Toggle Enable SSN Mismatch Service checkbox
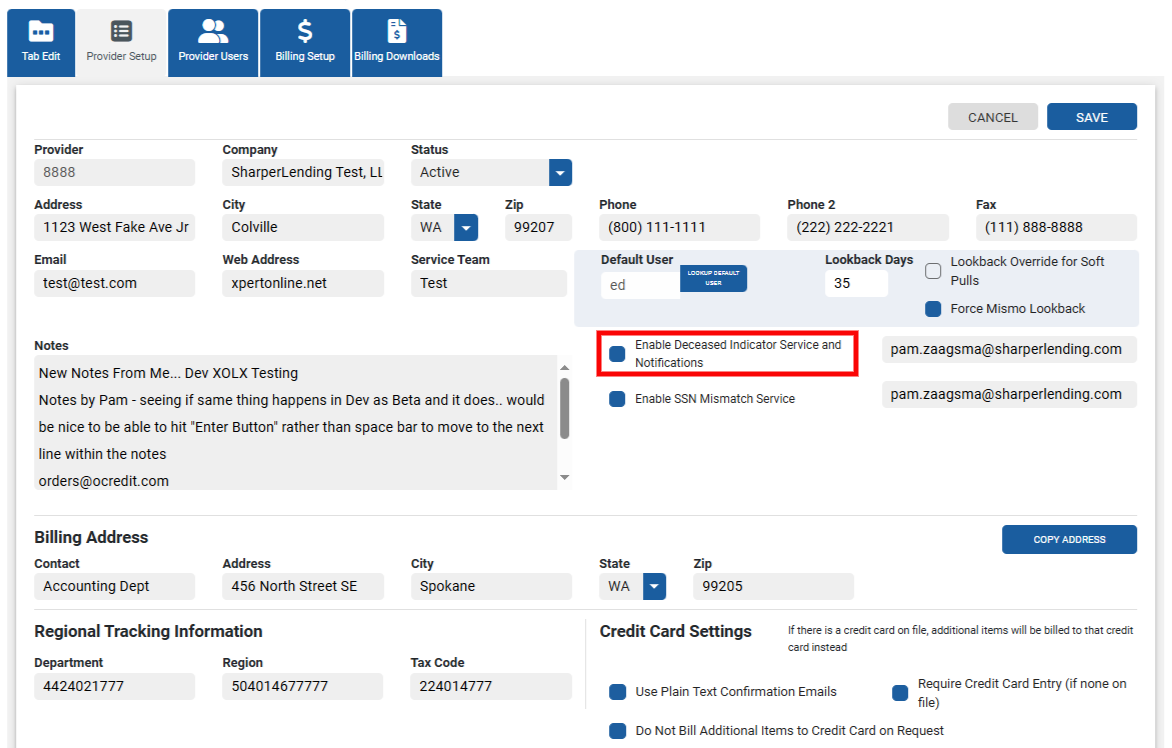 617,399
